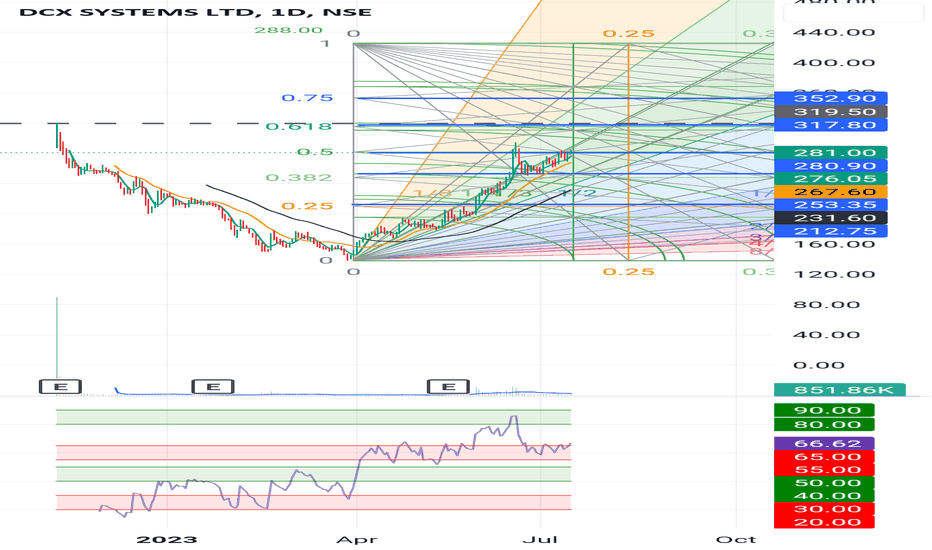Click the earliest earnings E marker
This screenshot has width=932, height=550.
pyautogui.click(x=60, y=387)
